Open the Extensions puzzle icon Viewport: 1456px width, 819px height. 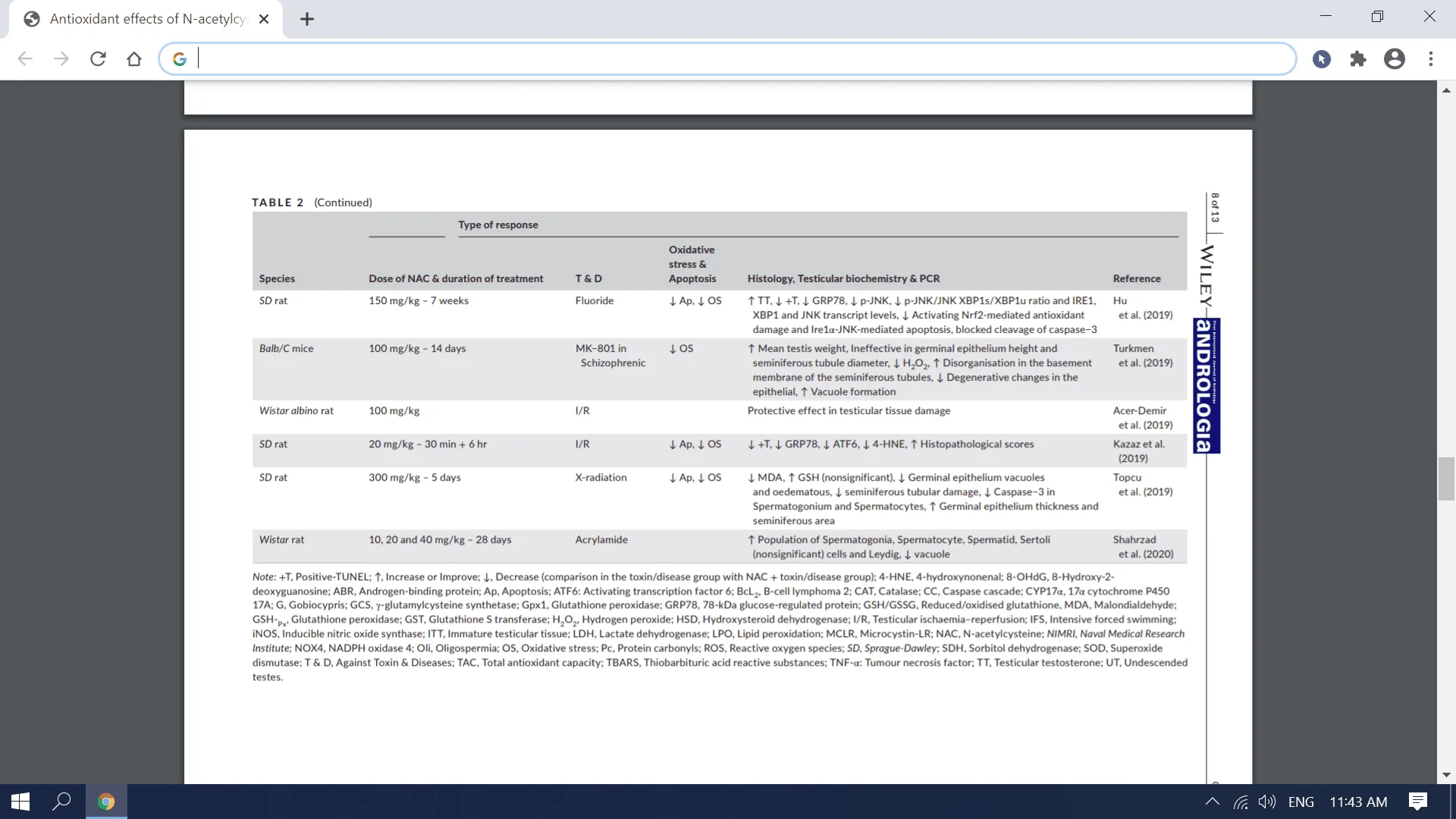1358,59
